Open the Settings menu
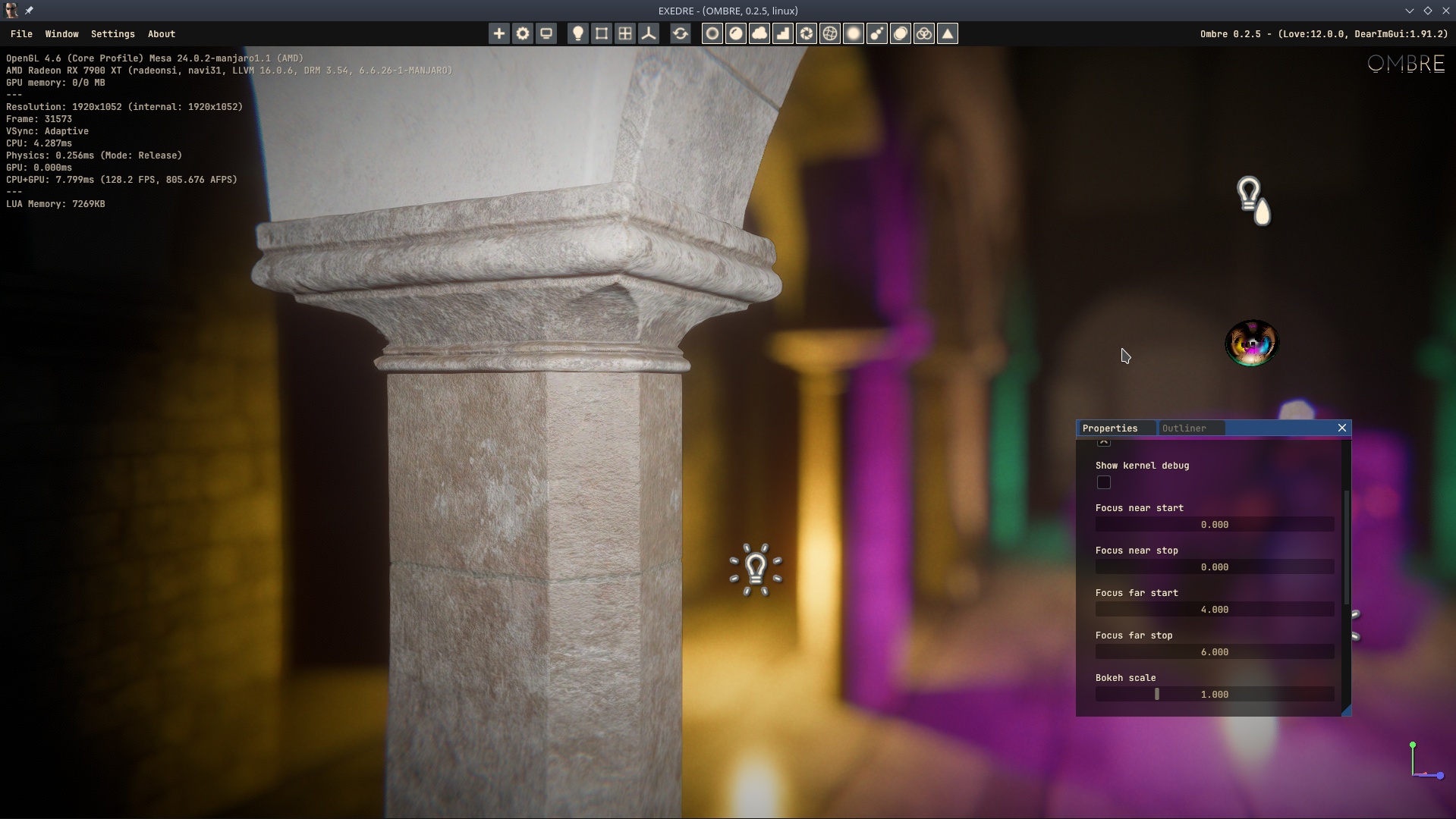 (112, 34)
